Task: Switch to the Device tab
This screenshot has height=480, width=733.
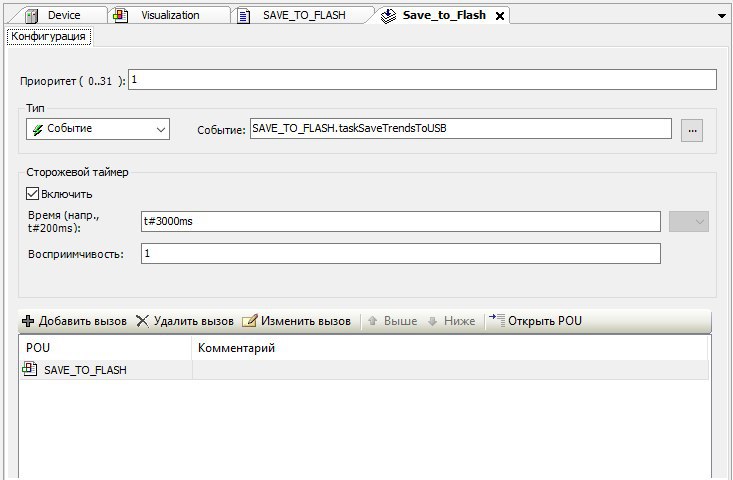Action: 56,15
